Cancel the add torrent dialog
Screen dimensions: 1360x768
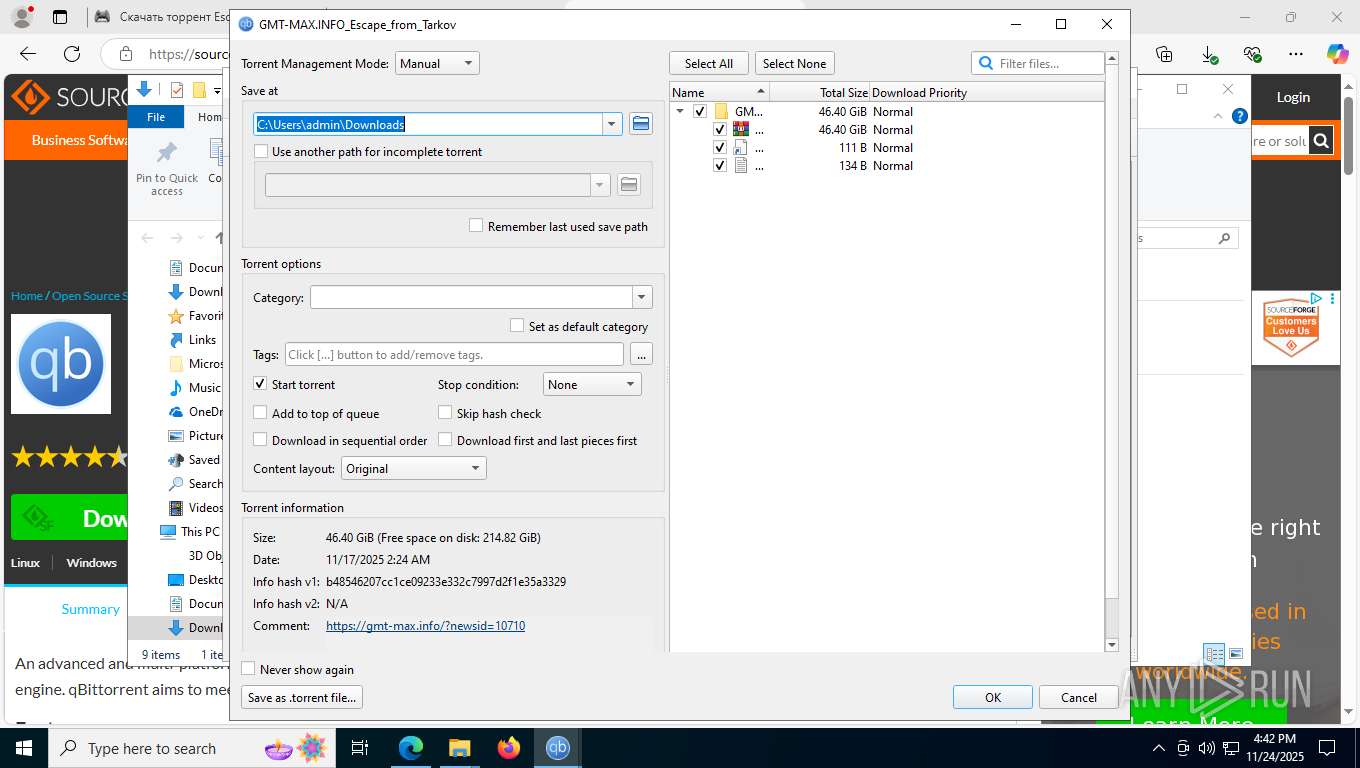[x=1079, y=697]
